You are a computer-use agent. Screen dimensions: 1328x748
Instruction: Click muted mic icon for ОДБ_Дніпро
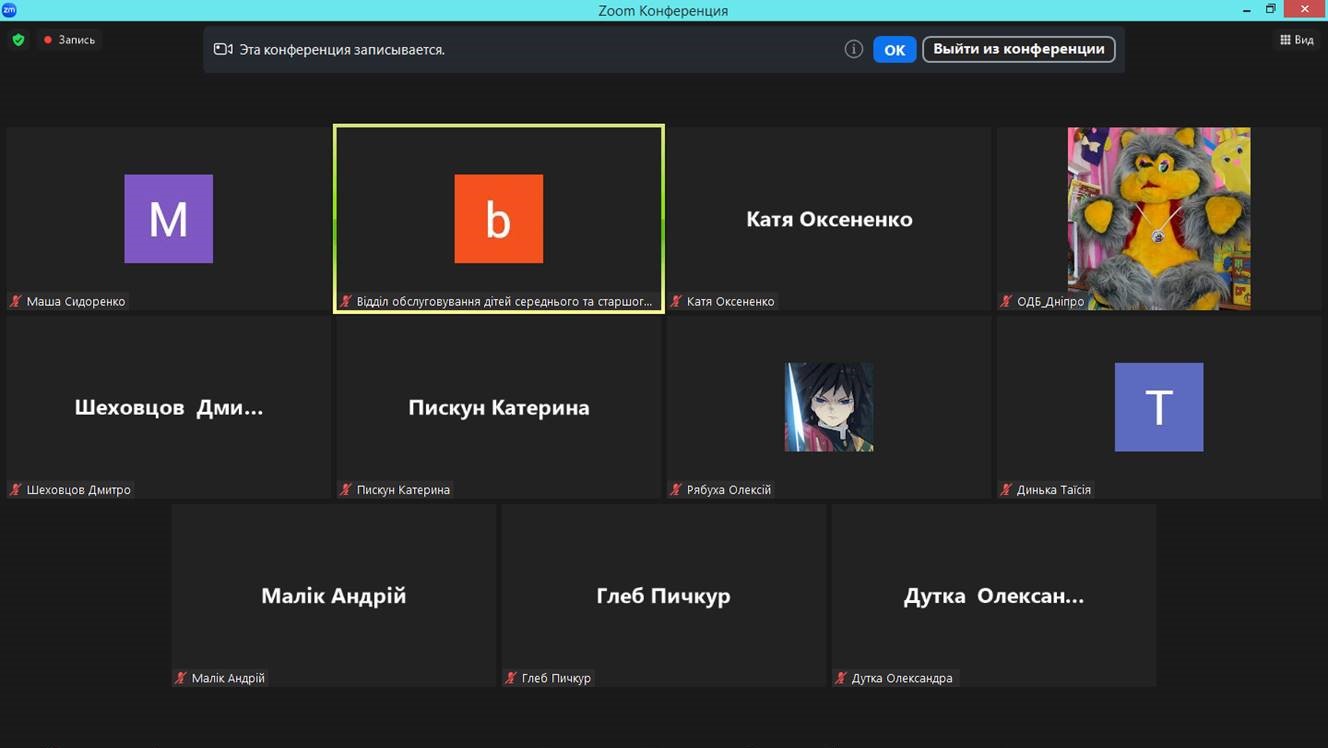tap(1006, 301)
